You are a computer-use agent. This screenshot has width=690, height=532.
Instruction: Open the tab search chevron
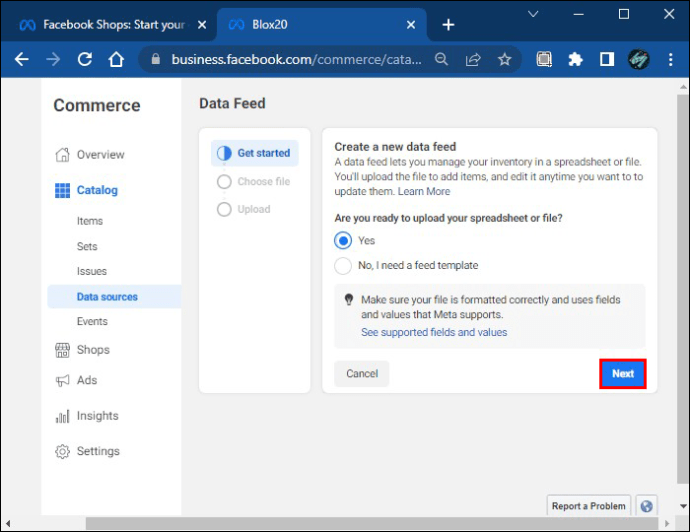point(533,14)
